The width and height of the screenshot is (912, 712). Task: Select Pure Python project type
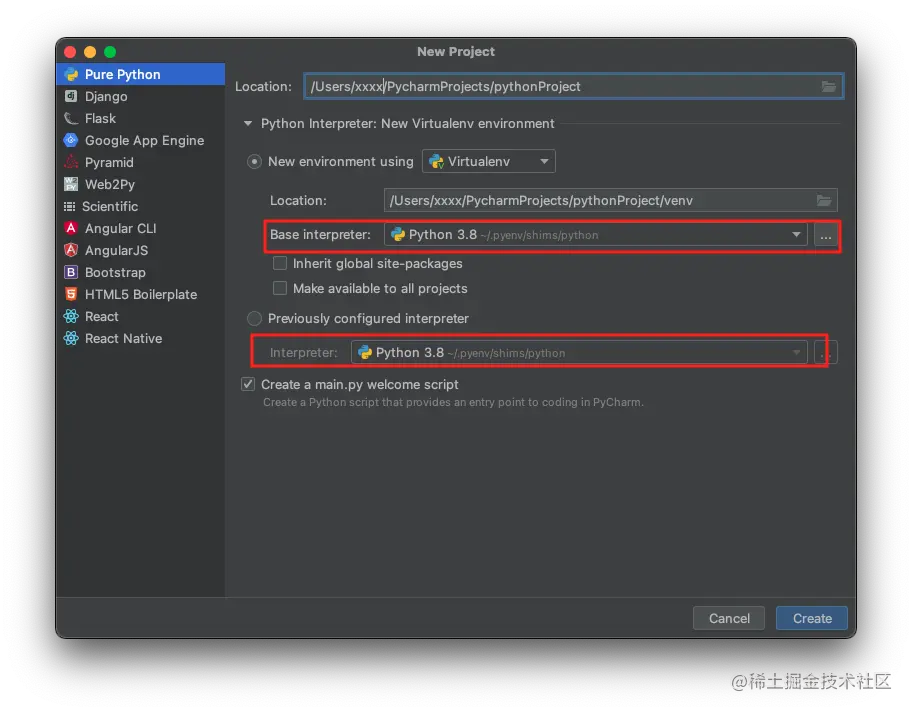(x=141, y=74)
